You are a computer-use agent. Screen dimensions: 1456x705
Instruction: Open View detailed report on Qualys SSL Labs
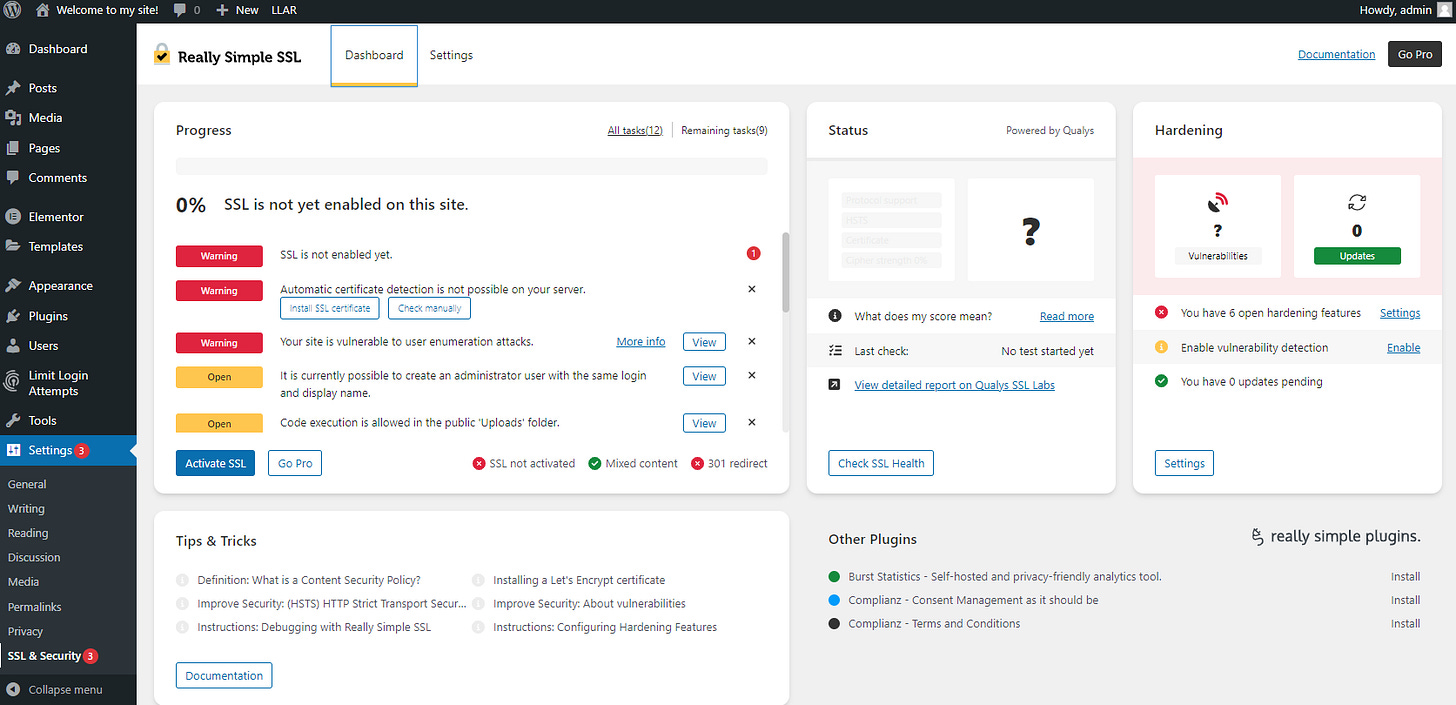[x=954, y=385]
